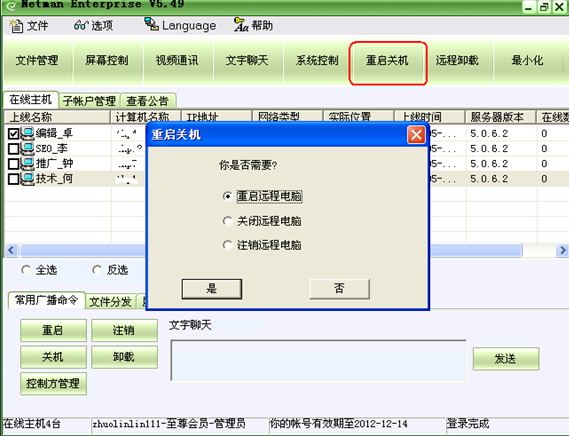The height and width of the screenshot is (436, 569).
Task: Click the Language network icon
Action: [x=151, y=24]
